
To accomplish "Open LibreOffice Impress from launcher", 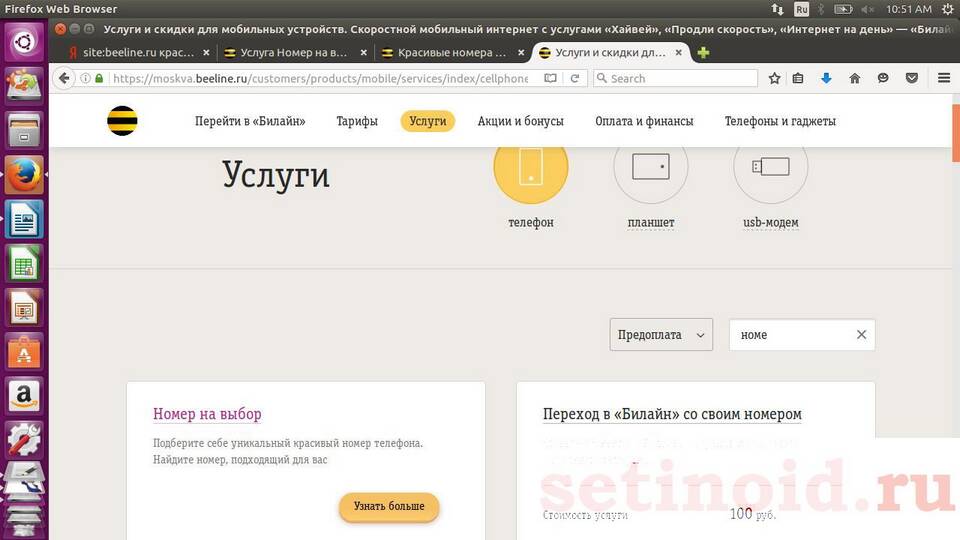I will (24, 308).
